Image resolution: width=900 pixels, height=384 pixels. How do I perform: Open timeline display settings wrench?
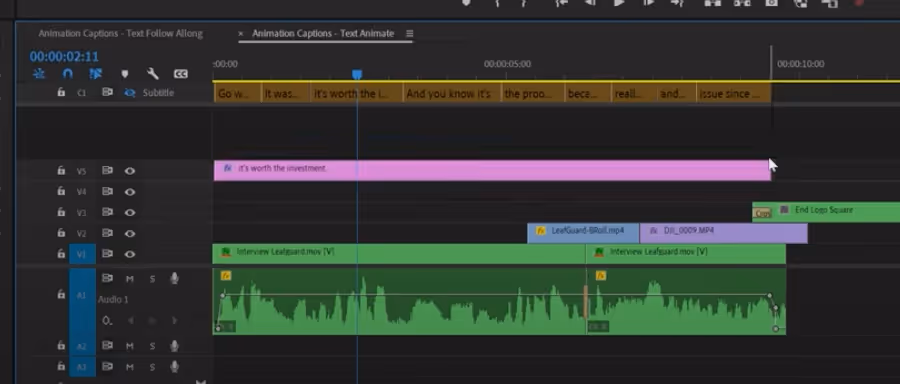tap(152, 73)
